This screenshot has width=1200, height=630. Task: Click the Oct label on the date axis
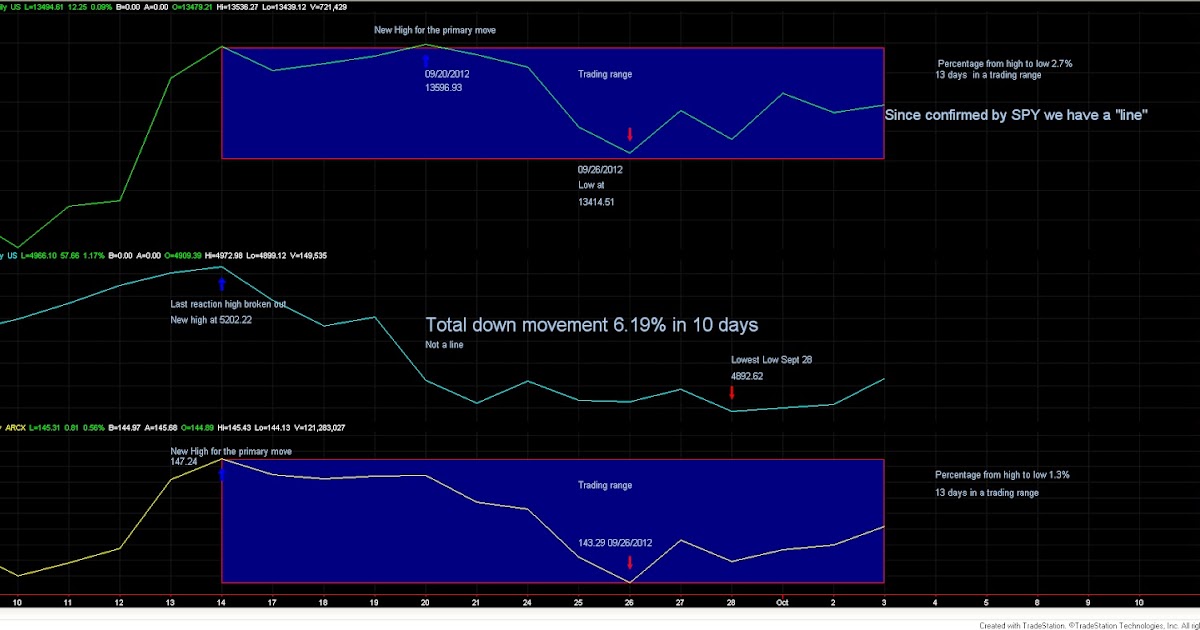coord(782,602)
